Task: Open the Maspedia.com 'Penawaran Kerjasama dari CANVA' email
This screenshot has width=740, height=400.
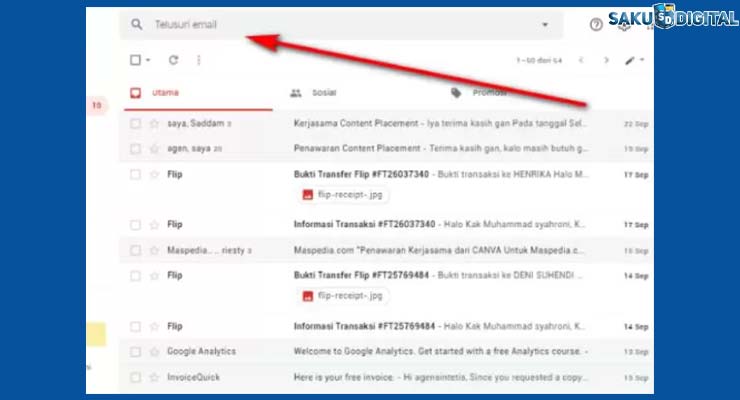Action: (438, 250)
